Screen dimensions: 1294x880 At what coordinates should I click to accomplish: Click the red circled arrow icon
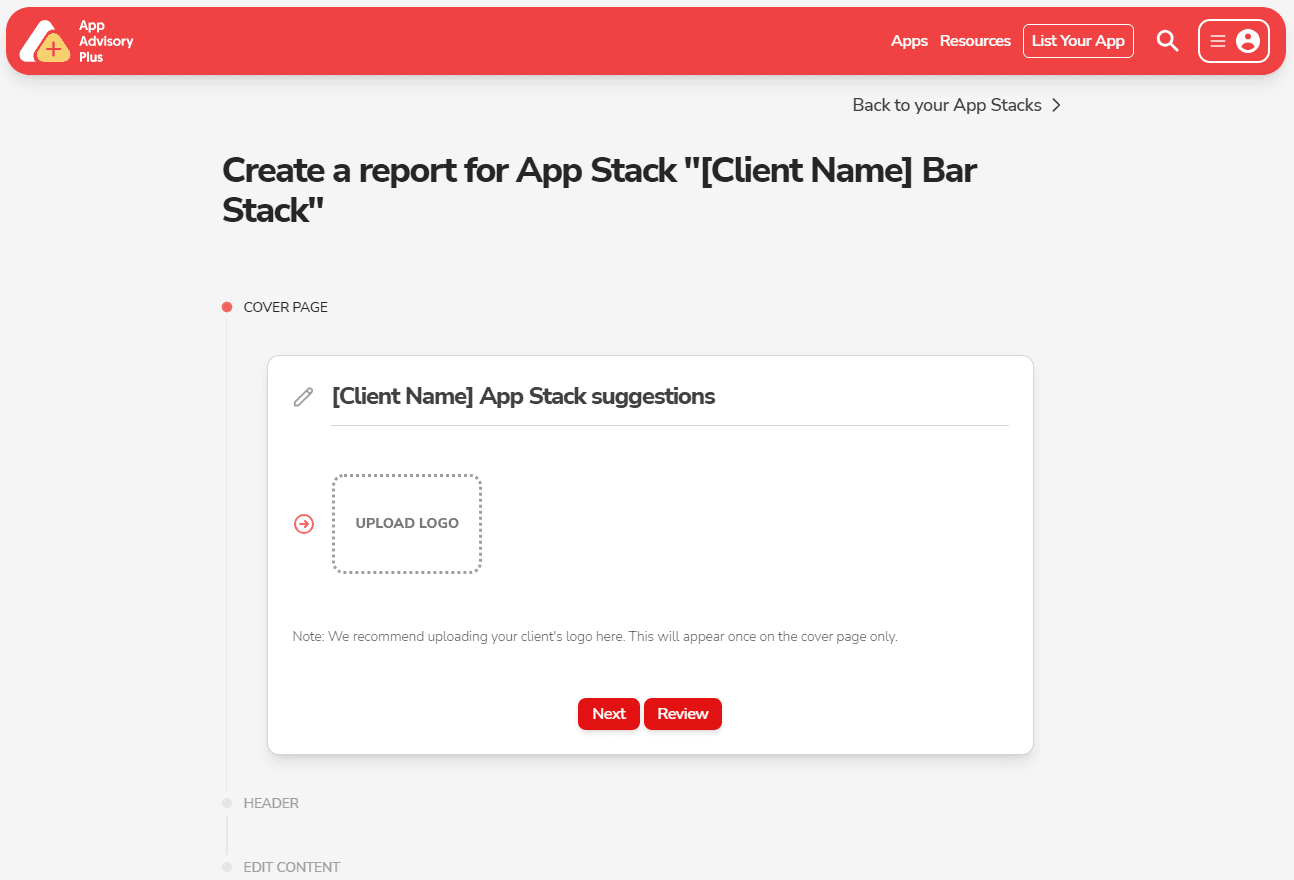304,524
